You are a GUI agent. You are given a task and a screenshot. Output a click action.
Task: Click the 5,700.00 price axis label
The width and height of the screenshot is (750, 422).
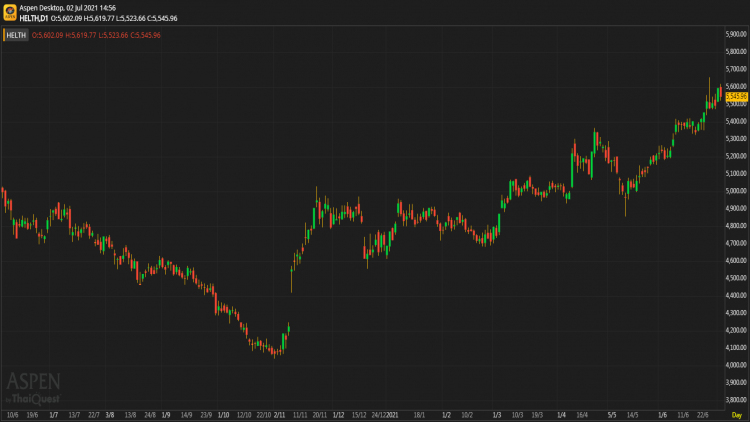[x=736, y=69]
